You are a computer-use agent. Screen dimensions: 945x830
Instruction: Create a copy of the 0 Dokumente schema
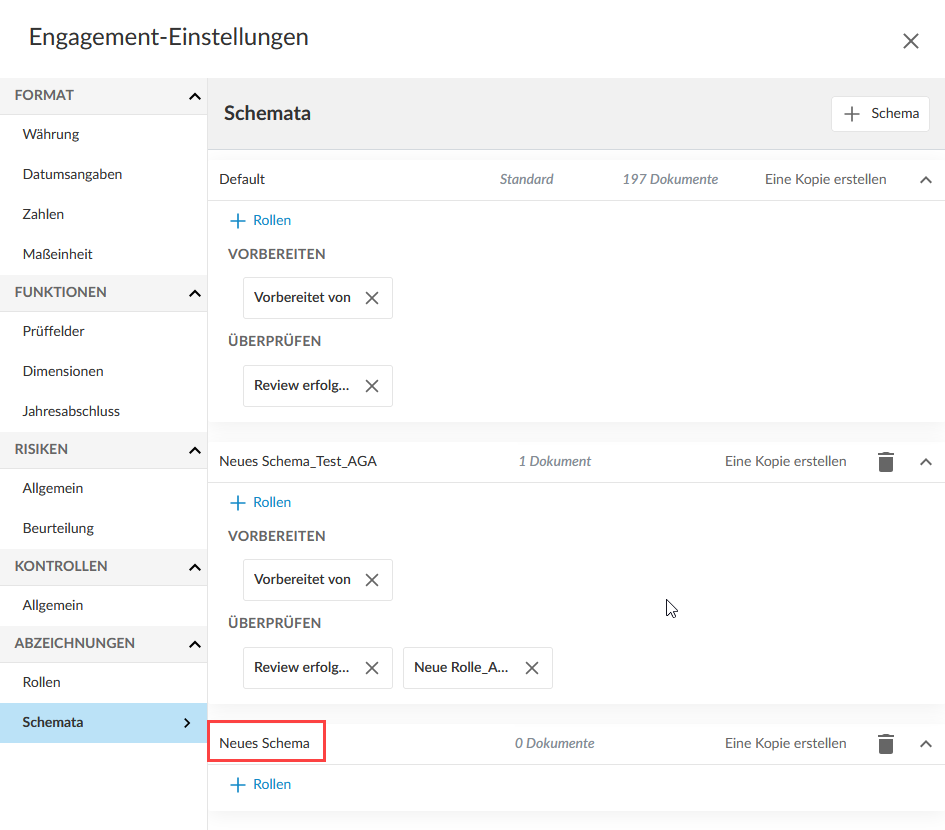785,744
